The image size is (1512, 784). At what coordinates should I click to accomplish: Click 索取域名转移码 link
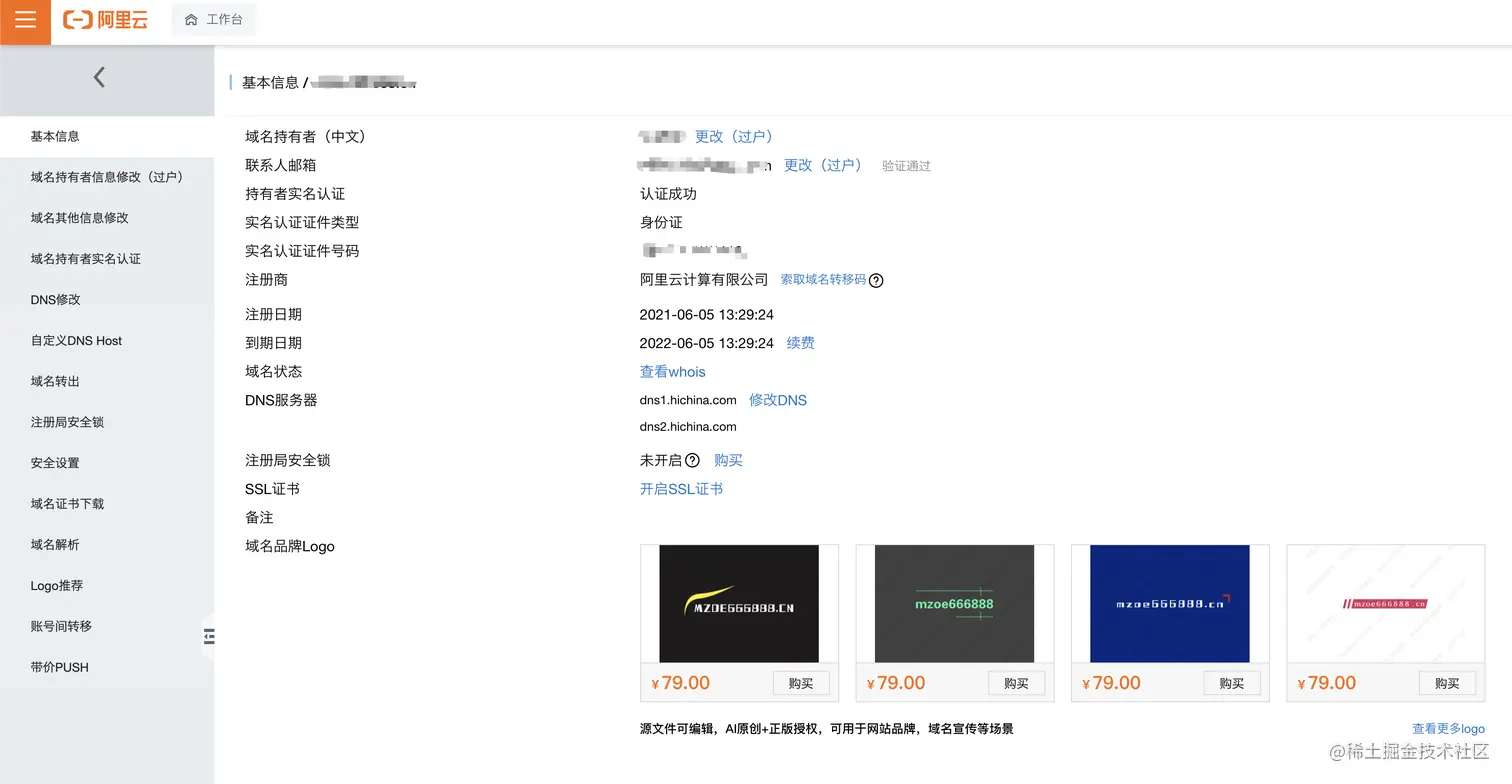[823, 280]
